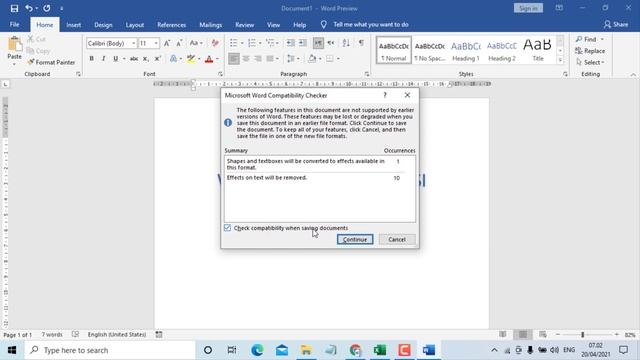Click the Undo arrow icon
This screenshot has width=640, height=360.
[29, 8]
